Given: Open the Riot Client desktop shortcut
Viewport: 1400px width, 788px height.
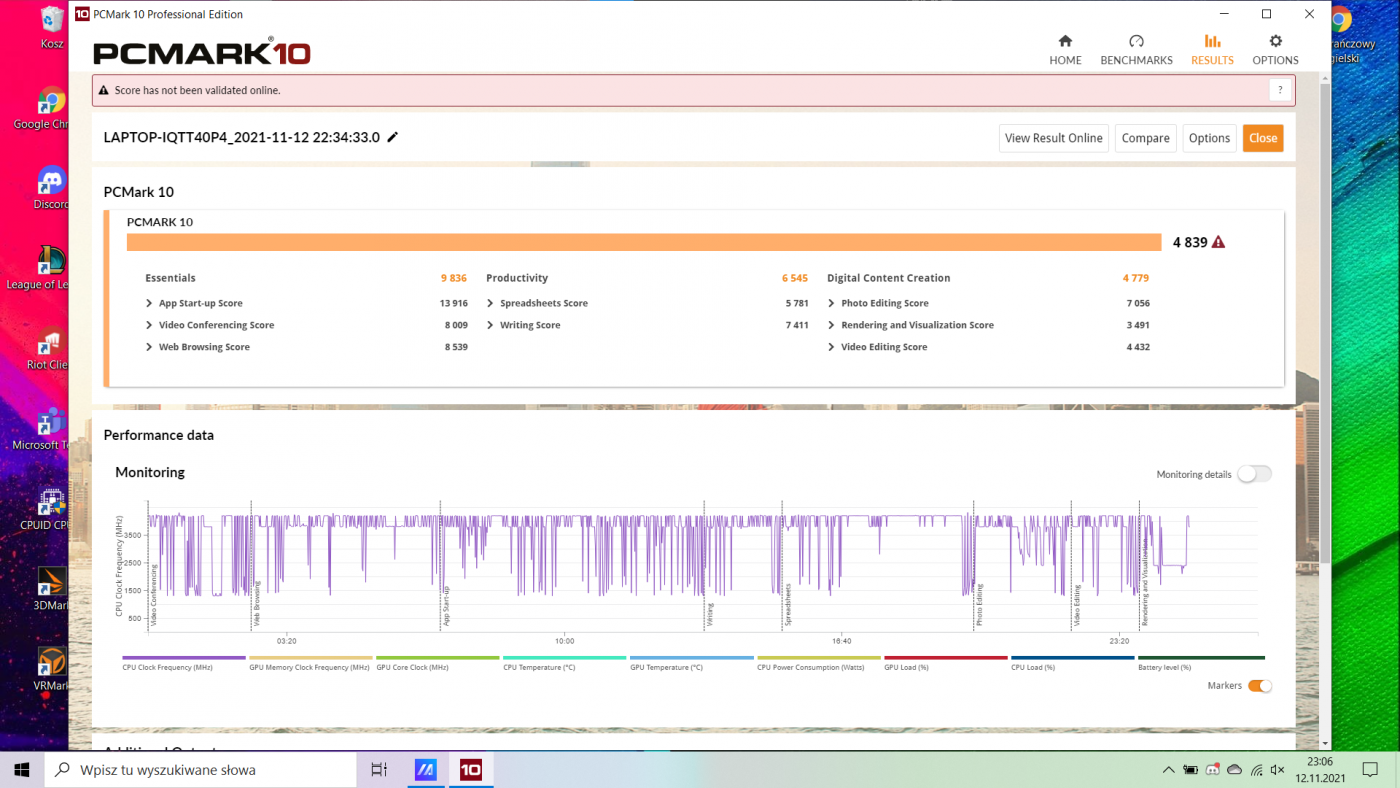Looking at the screenshot, I should [x=51, y=348].
